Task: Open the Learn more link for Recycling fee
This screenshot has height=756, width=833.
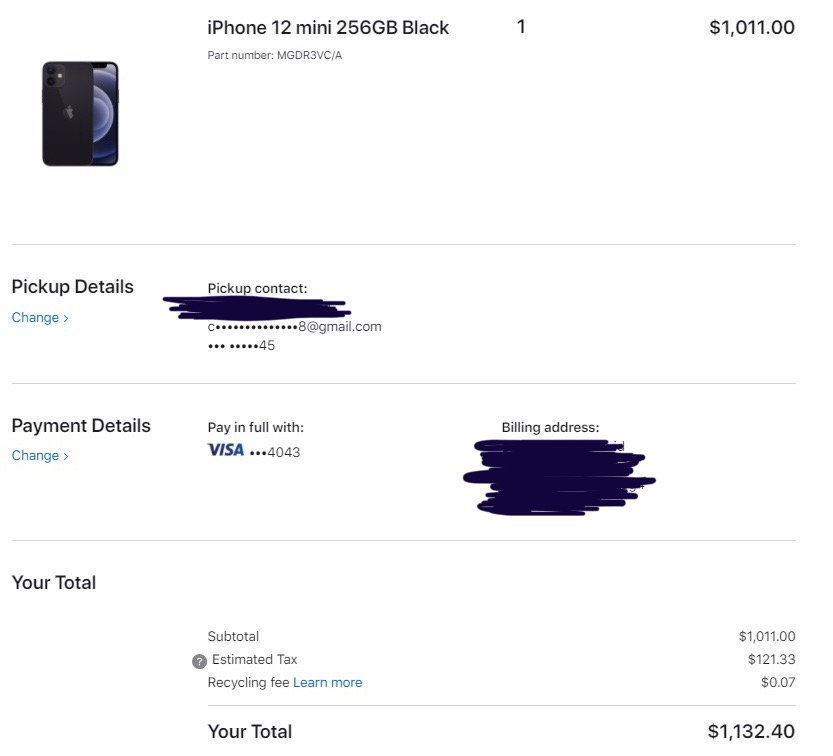Action: pos(327,682)
